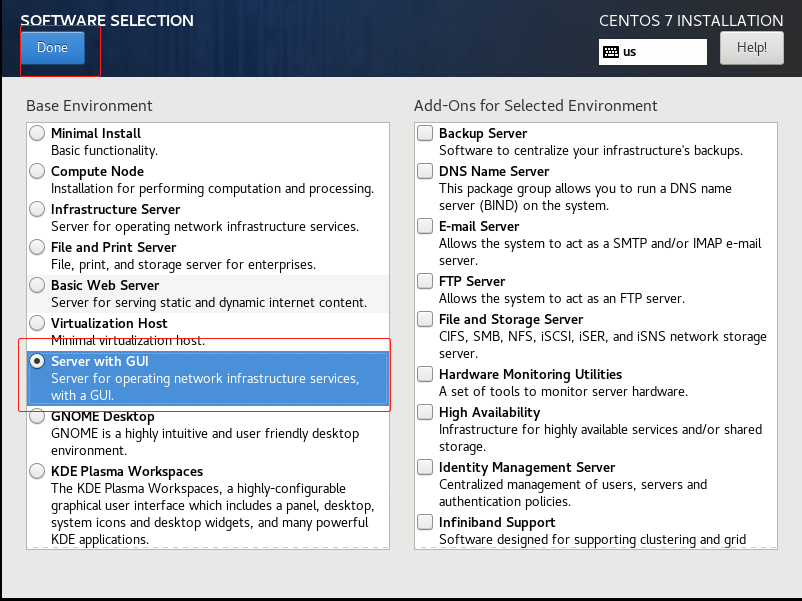Click 'CIFS, SMB, NFS, iSCSI' storage description
Viewport: 802px width, 601px height.
click(x=603, y=345)
